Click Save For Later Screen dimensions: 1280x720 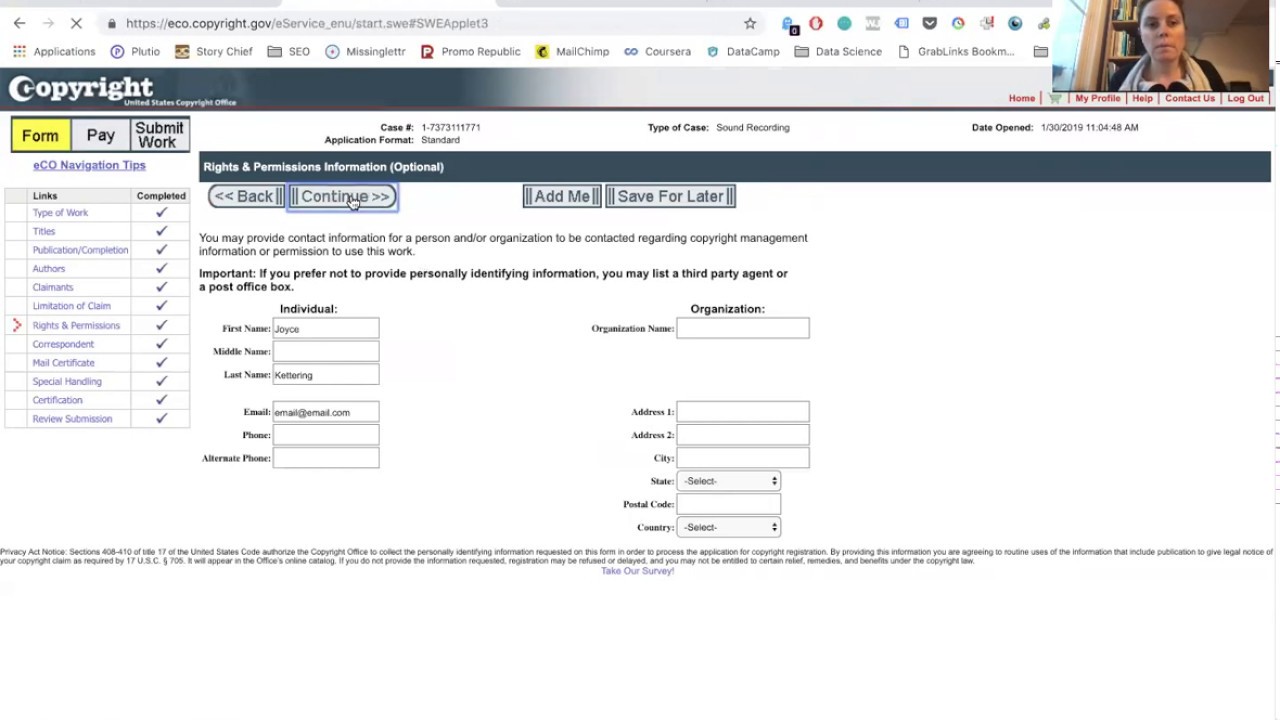(670, 196)
